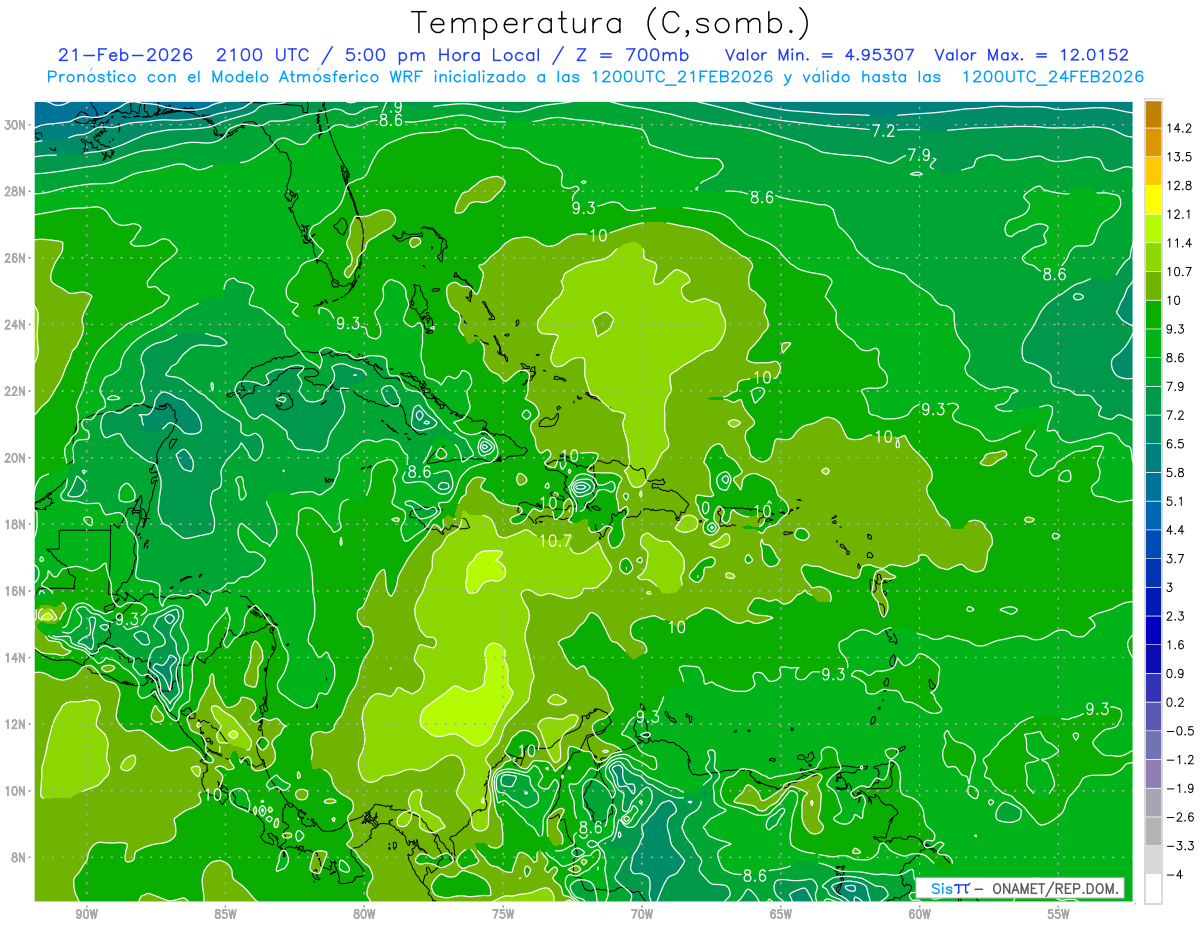Click the '65W' longitude axis label
The height and width of the screenshot is (927, 1200).
point(781,913)
